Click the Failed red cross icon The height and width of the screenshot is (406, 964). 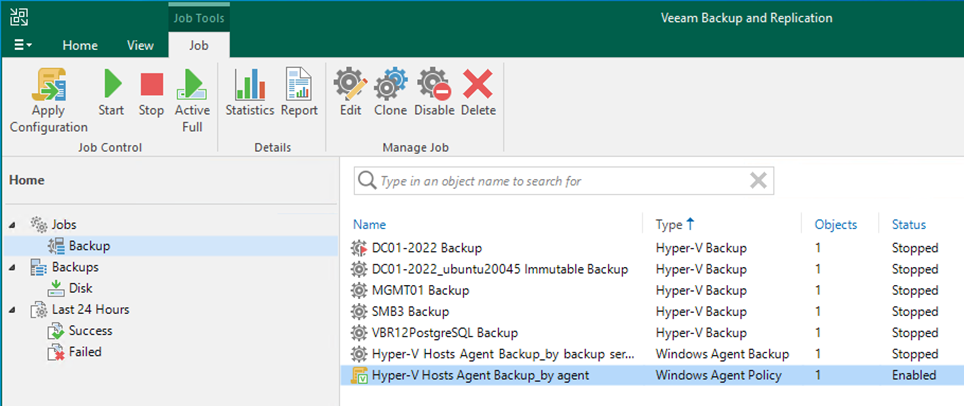coord(56,352)
